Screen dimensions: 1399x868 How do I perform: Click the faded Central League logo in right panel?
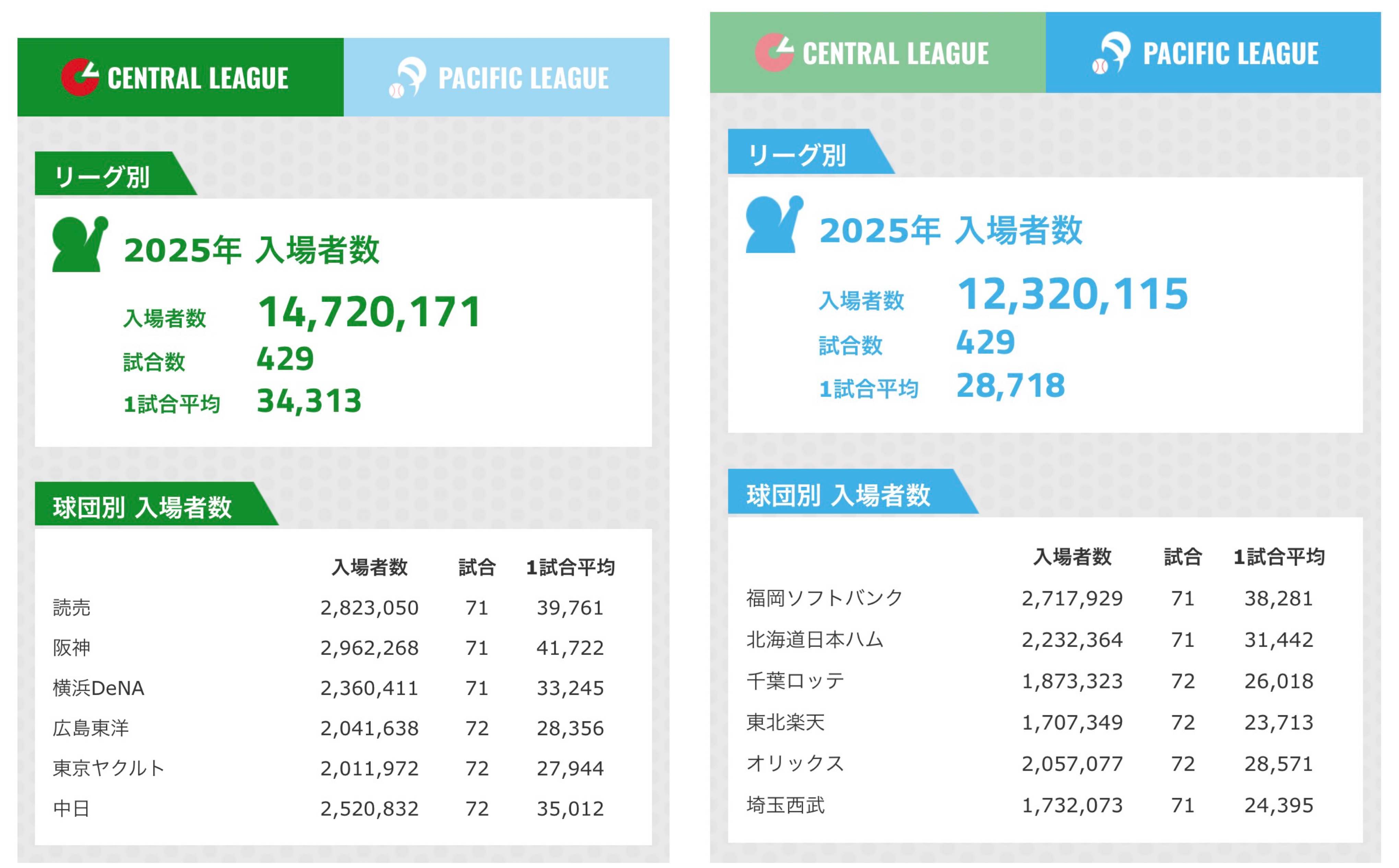(774, 52)
